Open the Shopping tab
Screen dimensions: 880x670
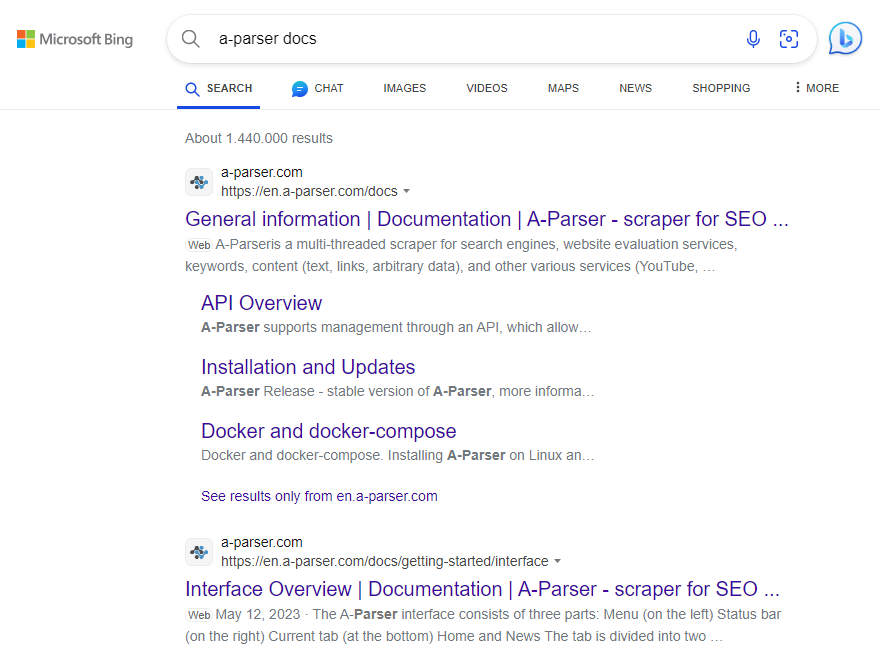[x=720, y=88]
